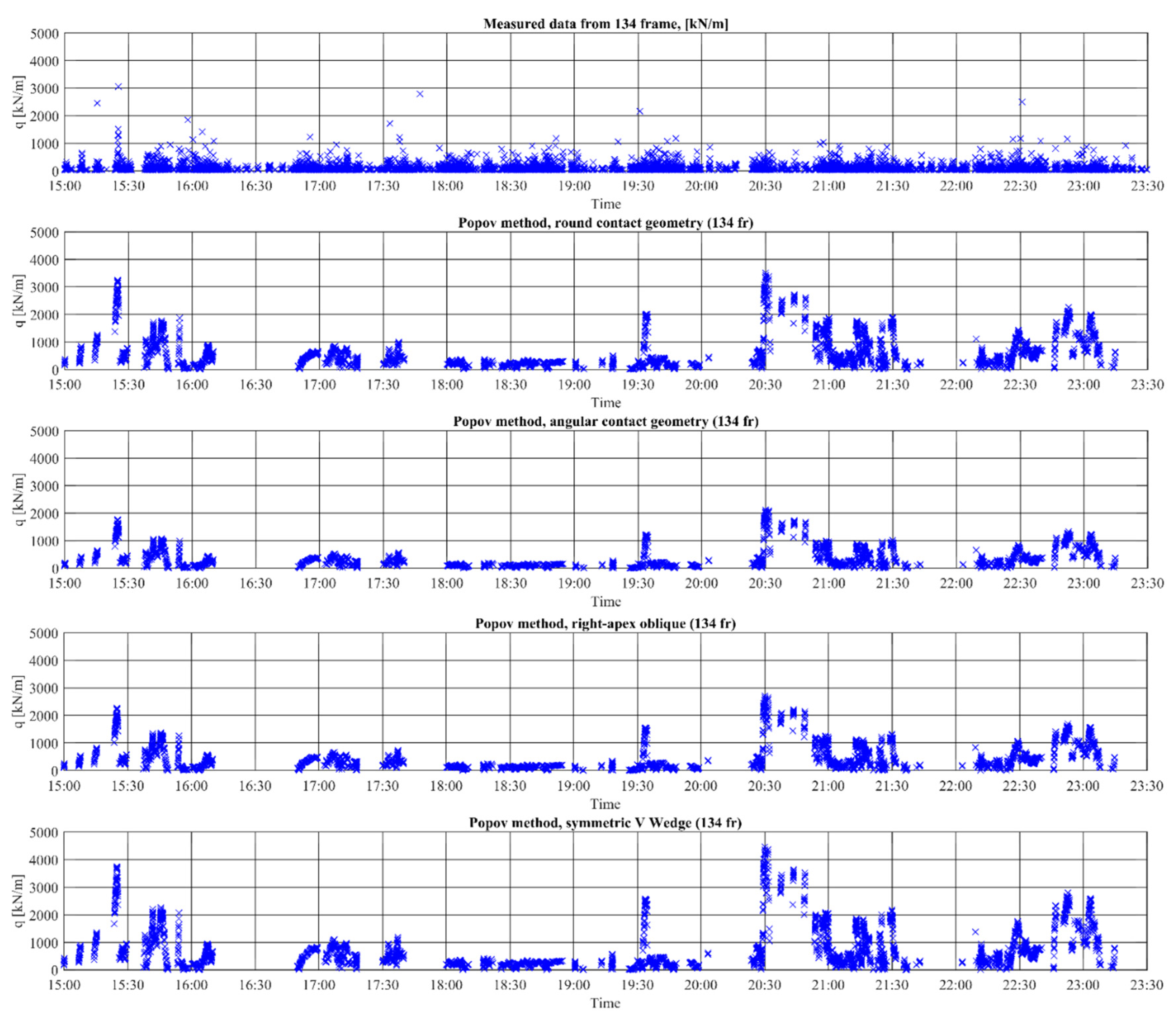The height and width of the screenshot is (1021, 1176).
Task: Click the 23:30 tick label on the V Wedge plot
Action: pos(1146,985)
